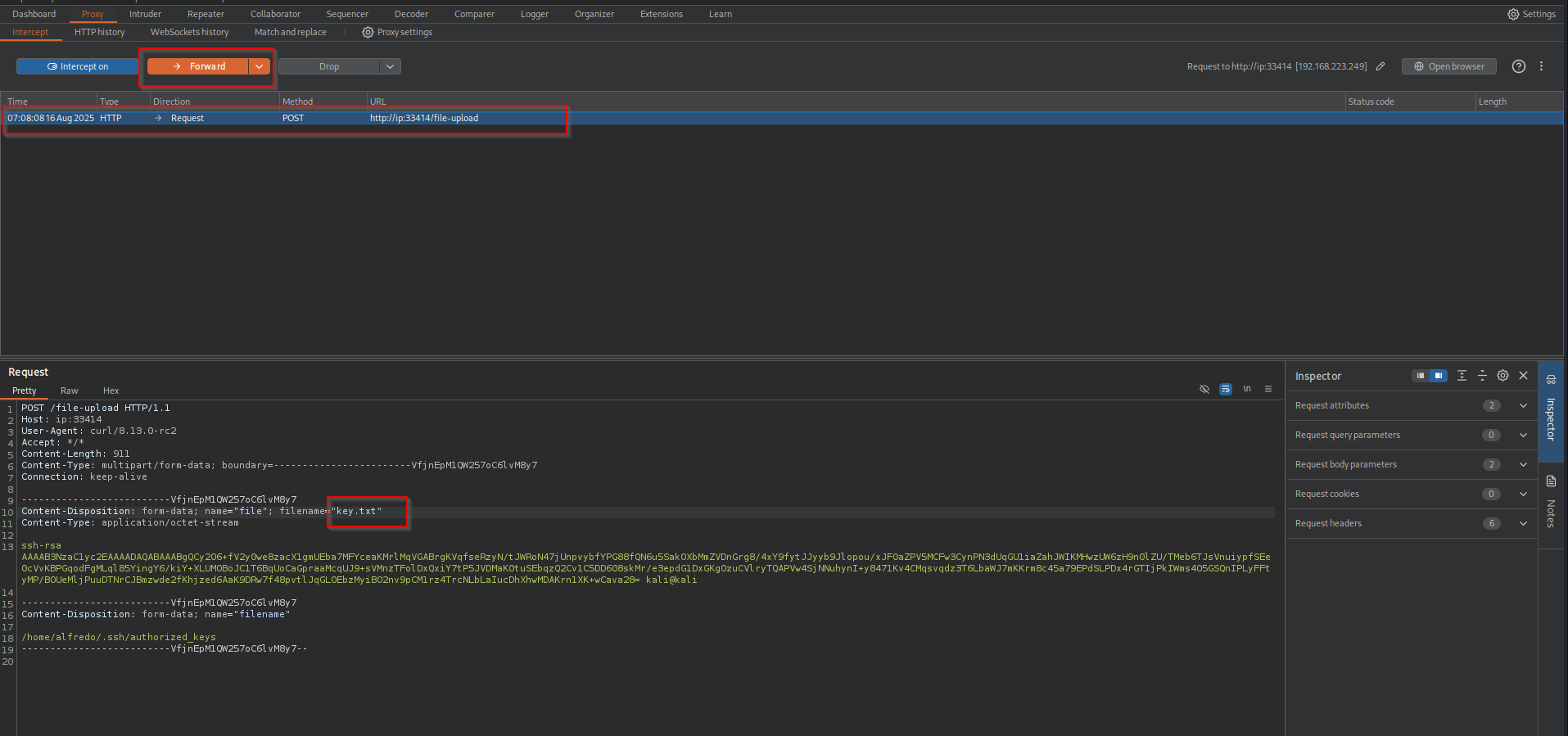Sort intercept table by the URL column
This screenshot has height=736, width=1568.
click(x=856, y=102)
